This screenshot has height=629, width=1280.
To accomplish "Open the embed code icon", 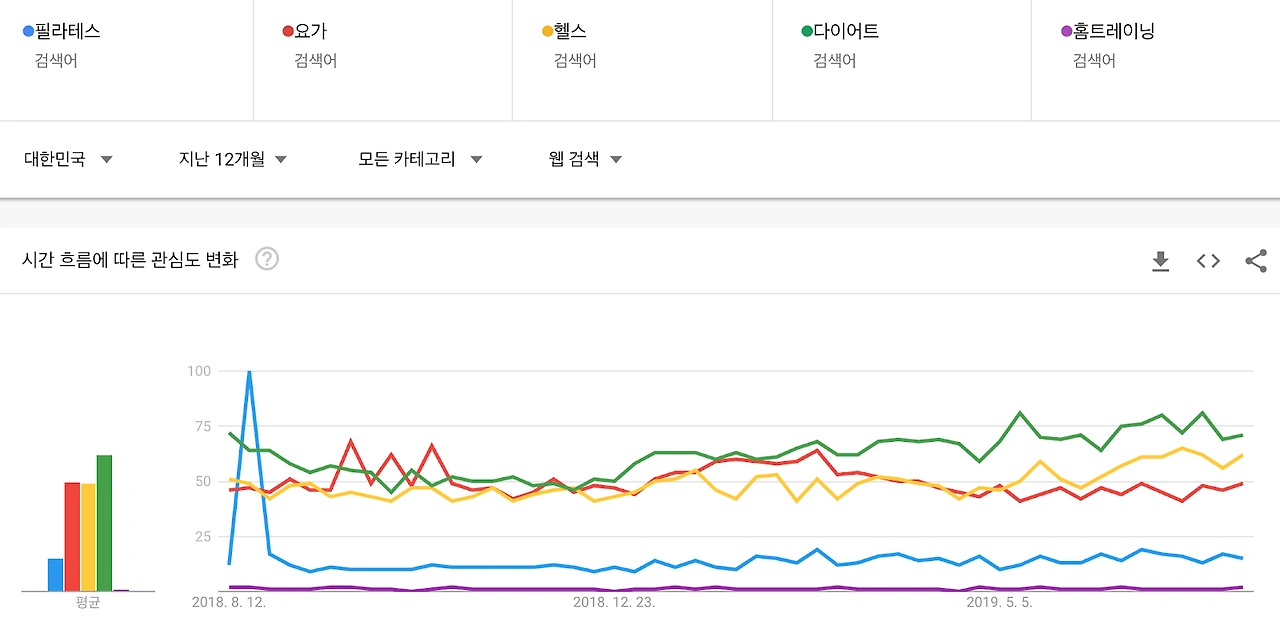I will (x=1208, y=261).
